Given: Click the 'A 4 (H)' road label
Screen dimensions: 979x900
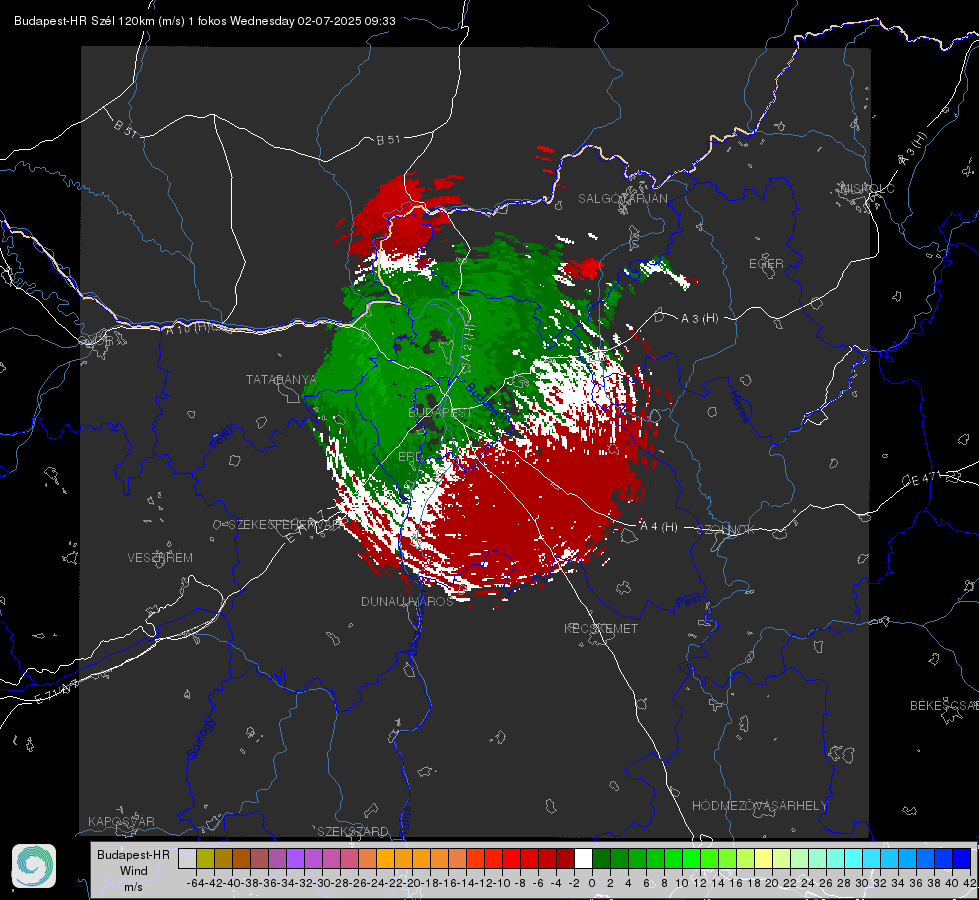Looking at the screenshot, I should click(x=659, y=527).
